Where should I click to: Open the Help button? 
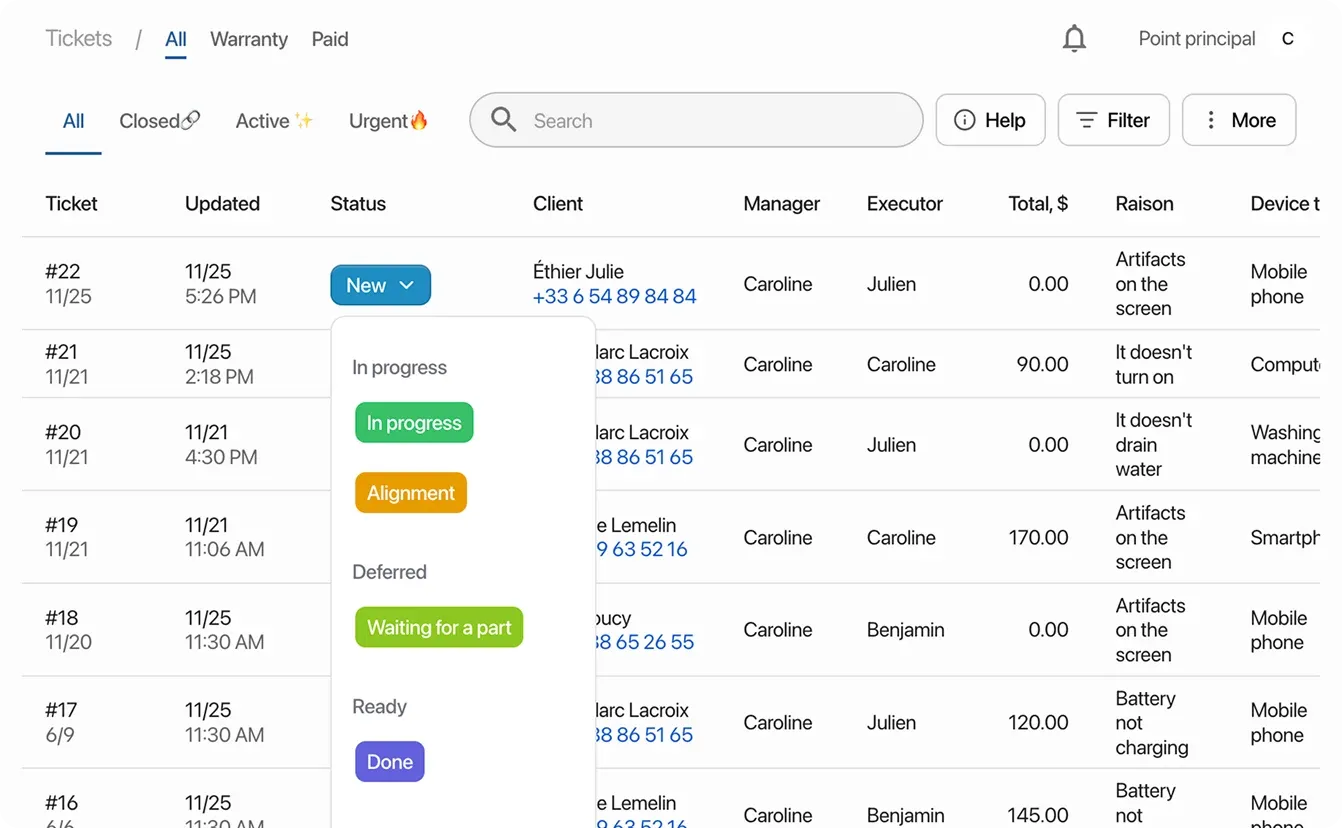pos(990,120)
